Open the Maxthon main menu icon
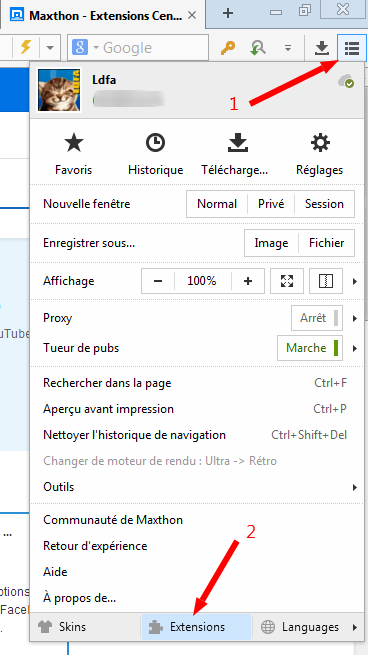Viewport: 368px width, 655px height. (x=352, y=48)
